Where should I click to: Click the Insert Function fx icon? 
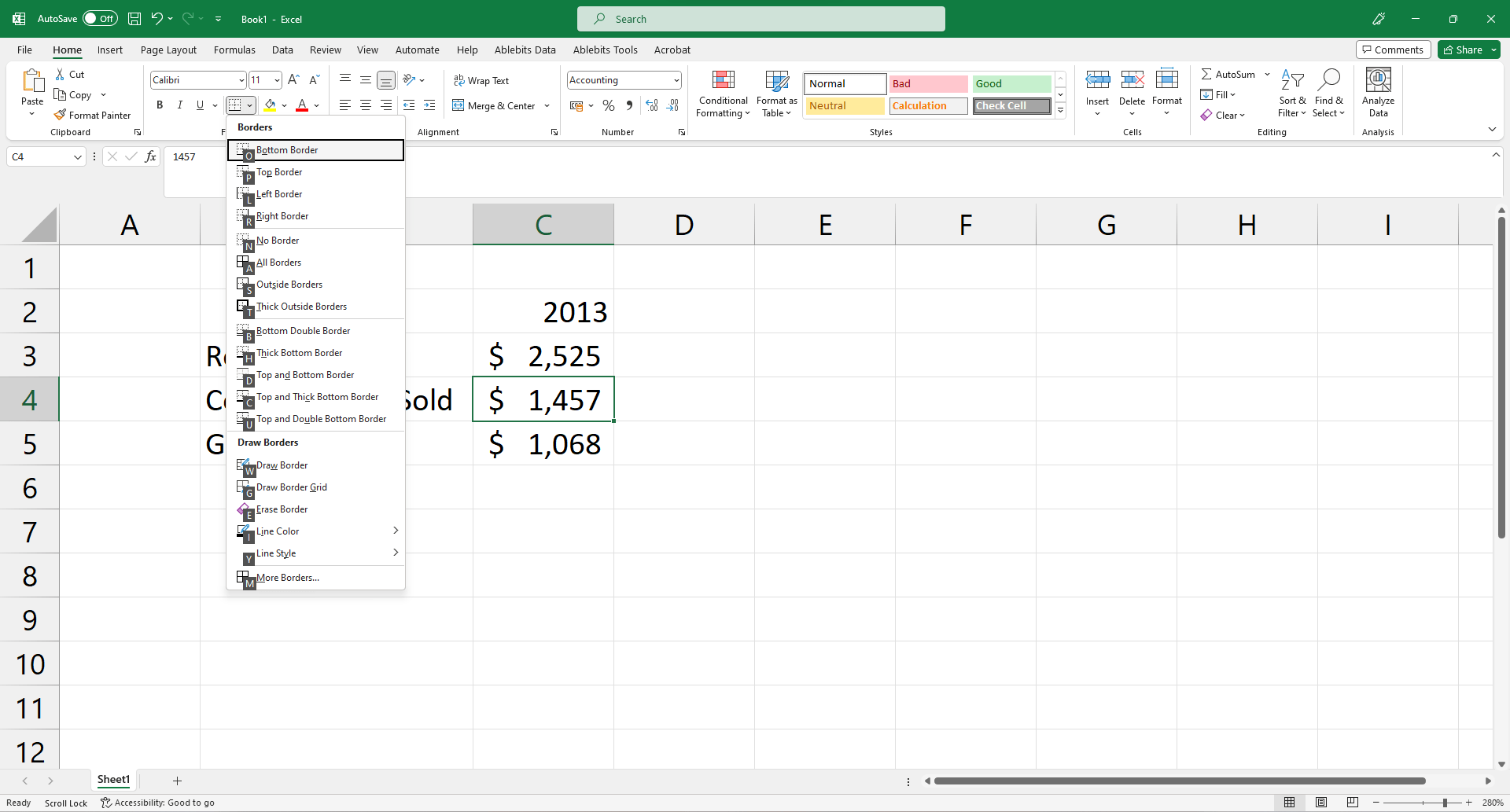click(150, 156)
